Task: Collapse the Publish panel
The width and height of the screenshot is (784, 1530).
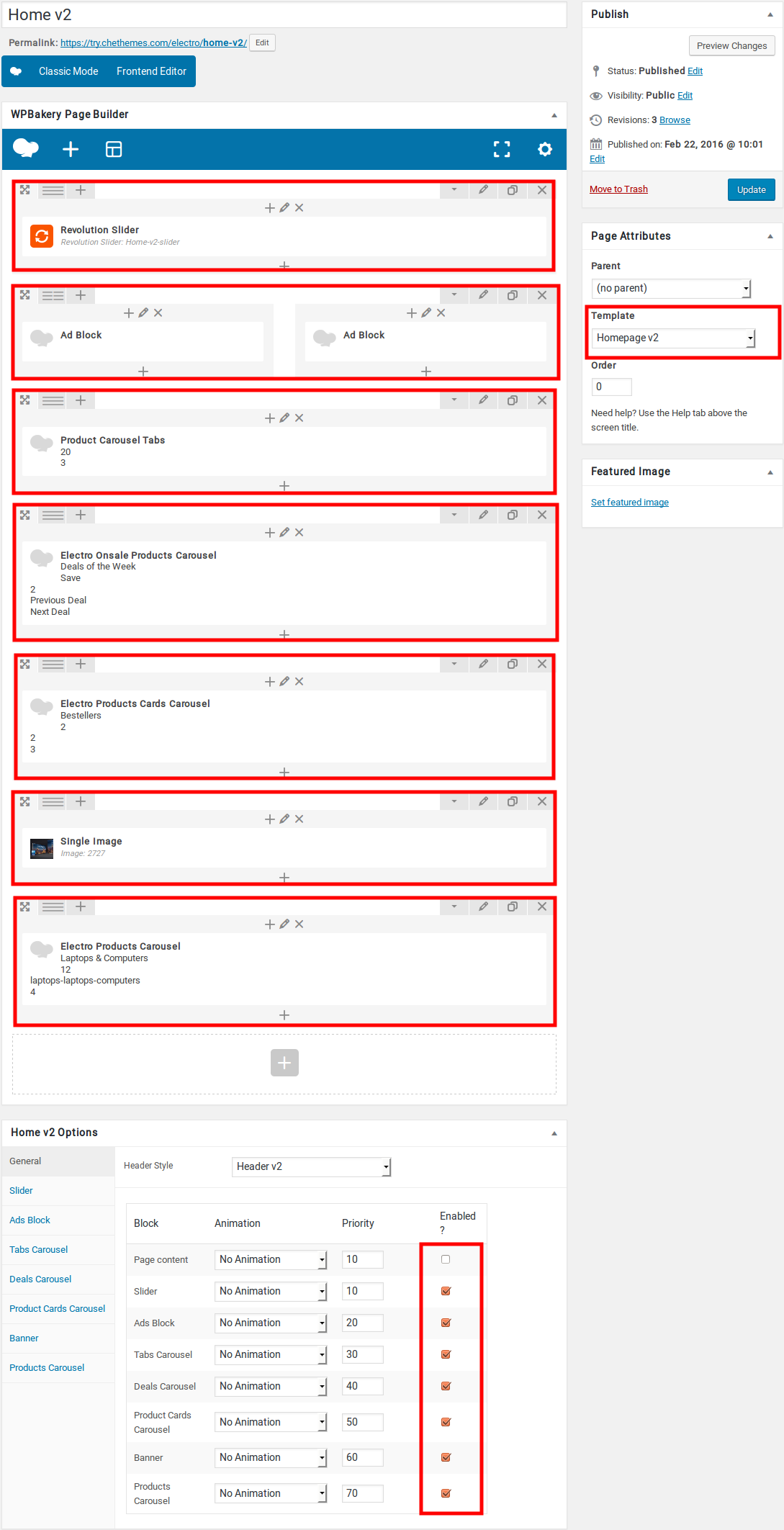Action: point(770,14)
